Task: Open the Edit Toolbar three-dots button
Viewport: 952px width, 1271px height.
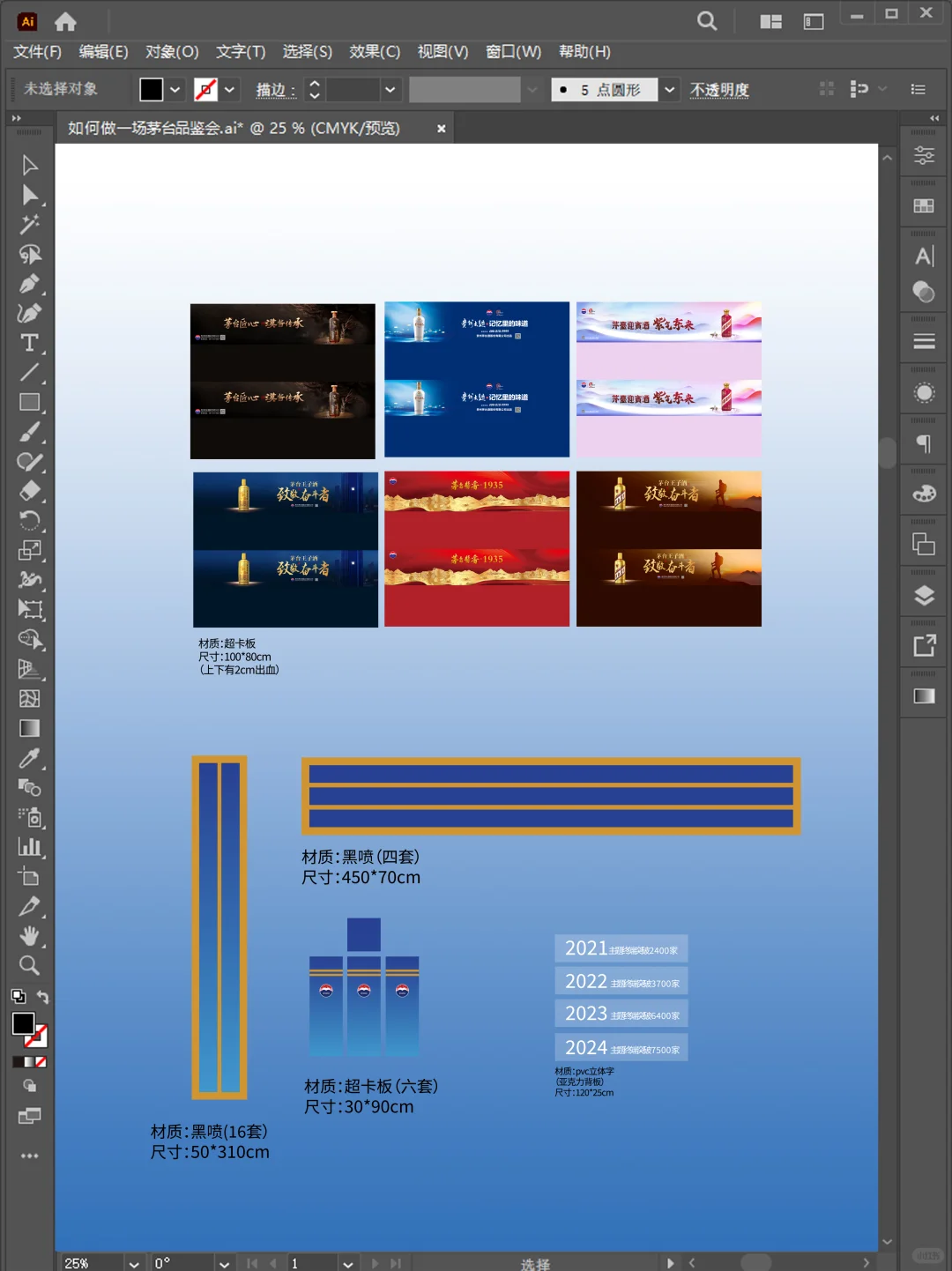Action: click(x=30, y=1156)
